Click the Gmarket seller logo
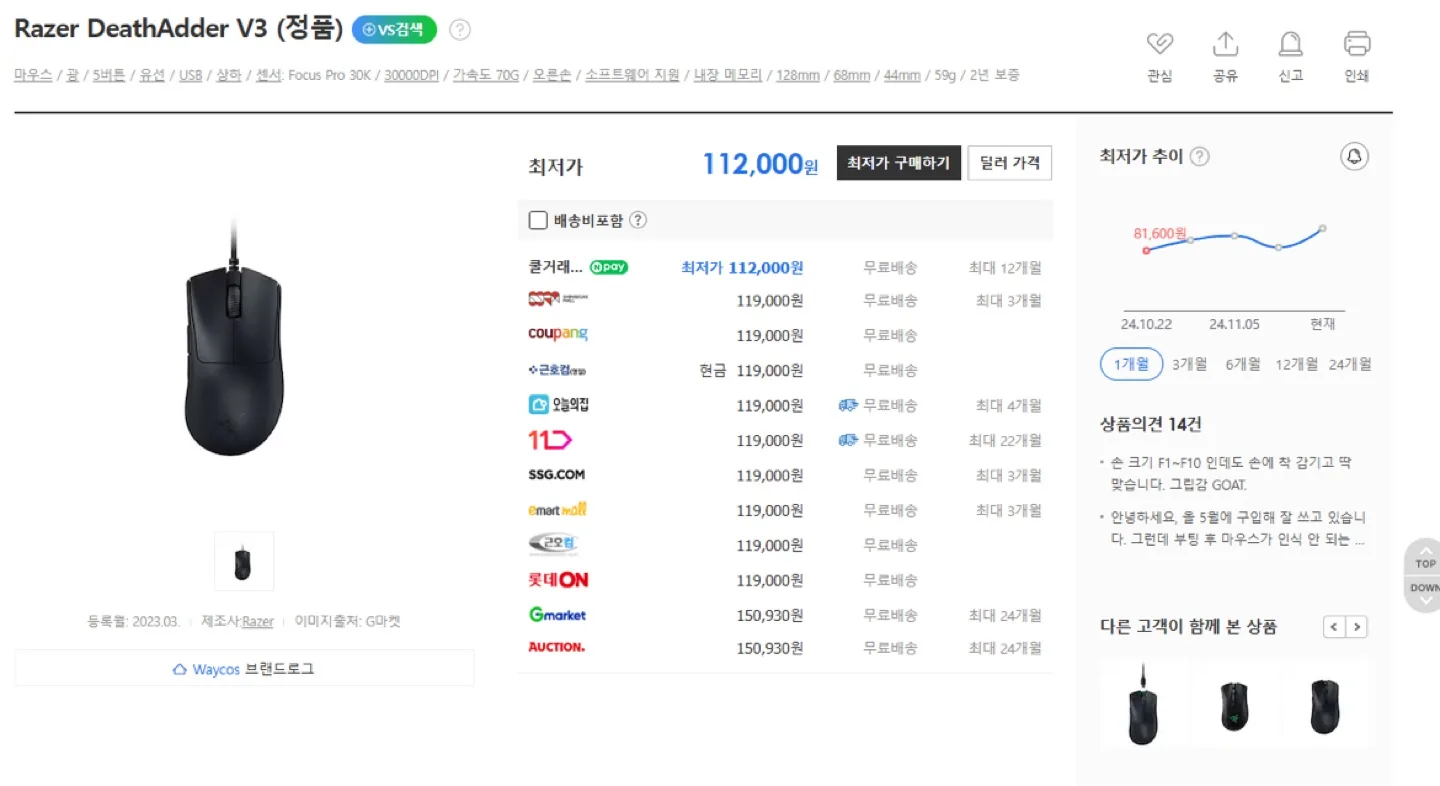 (x=558, y=615)
